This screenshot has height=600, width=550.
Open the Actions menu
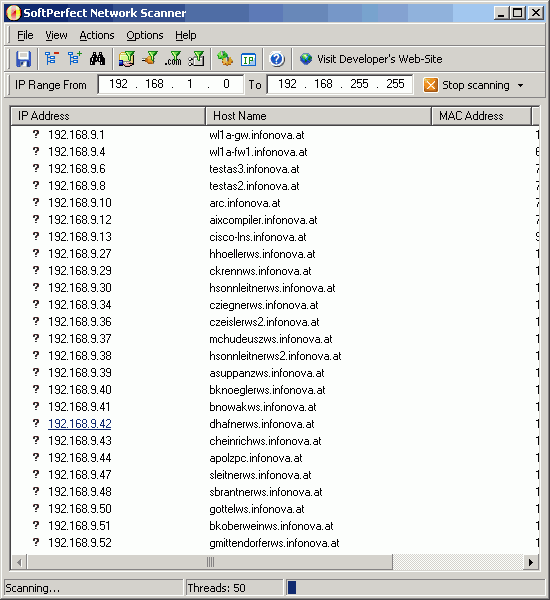(x=97, y=35)
